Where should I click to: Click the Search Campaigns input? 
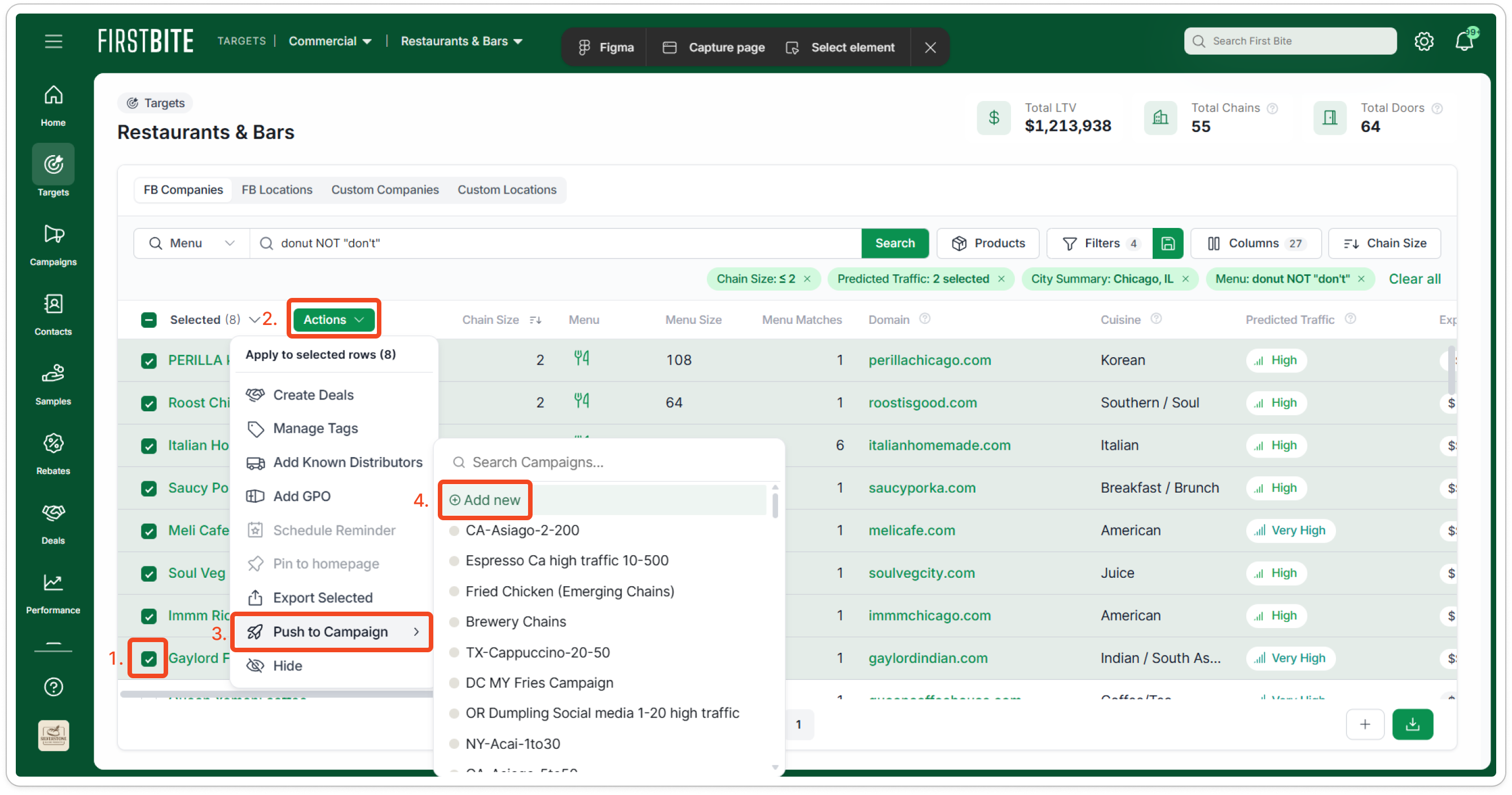(608, 462)
